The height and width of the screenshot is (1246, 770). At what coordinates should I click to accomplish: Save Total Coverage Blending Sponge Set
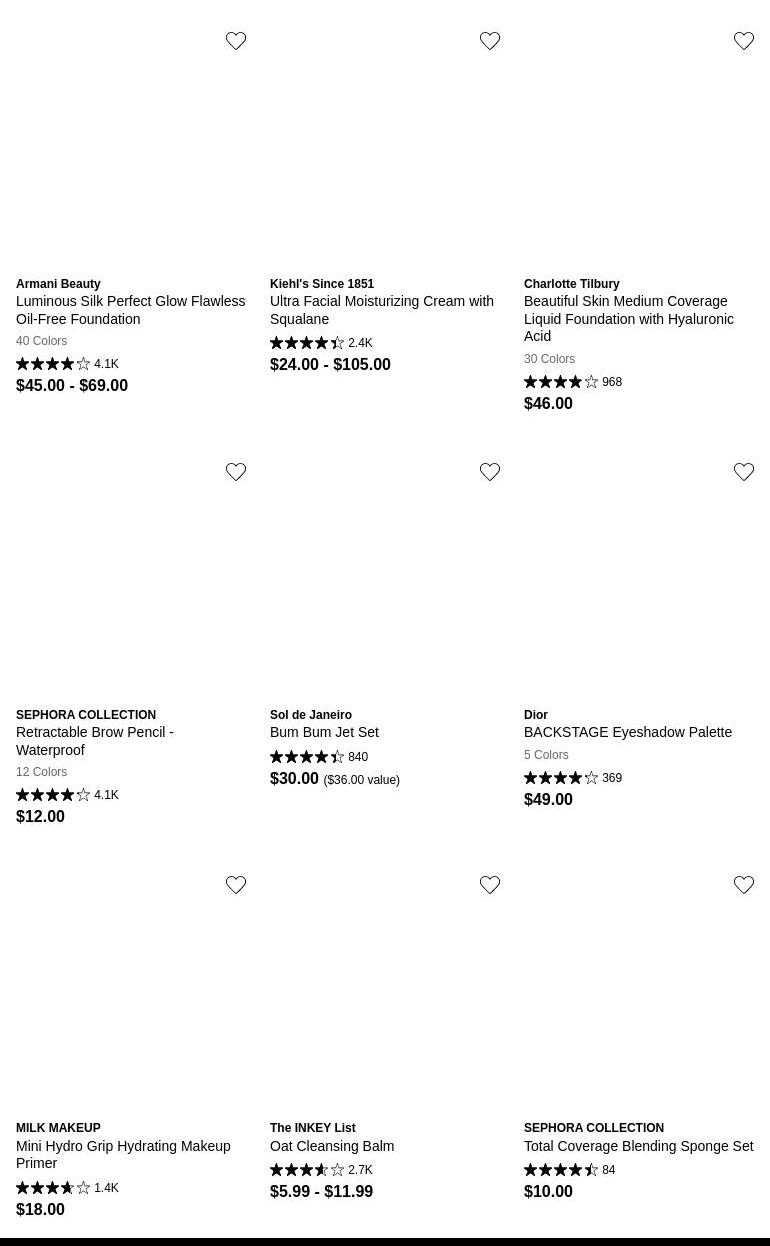tap(744, 885)
